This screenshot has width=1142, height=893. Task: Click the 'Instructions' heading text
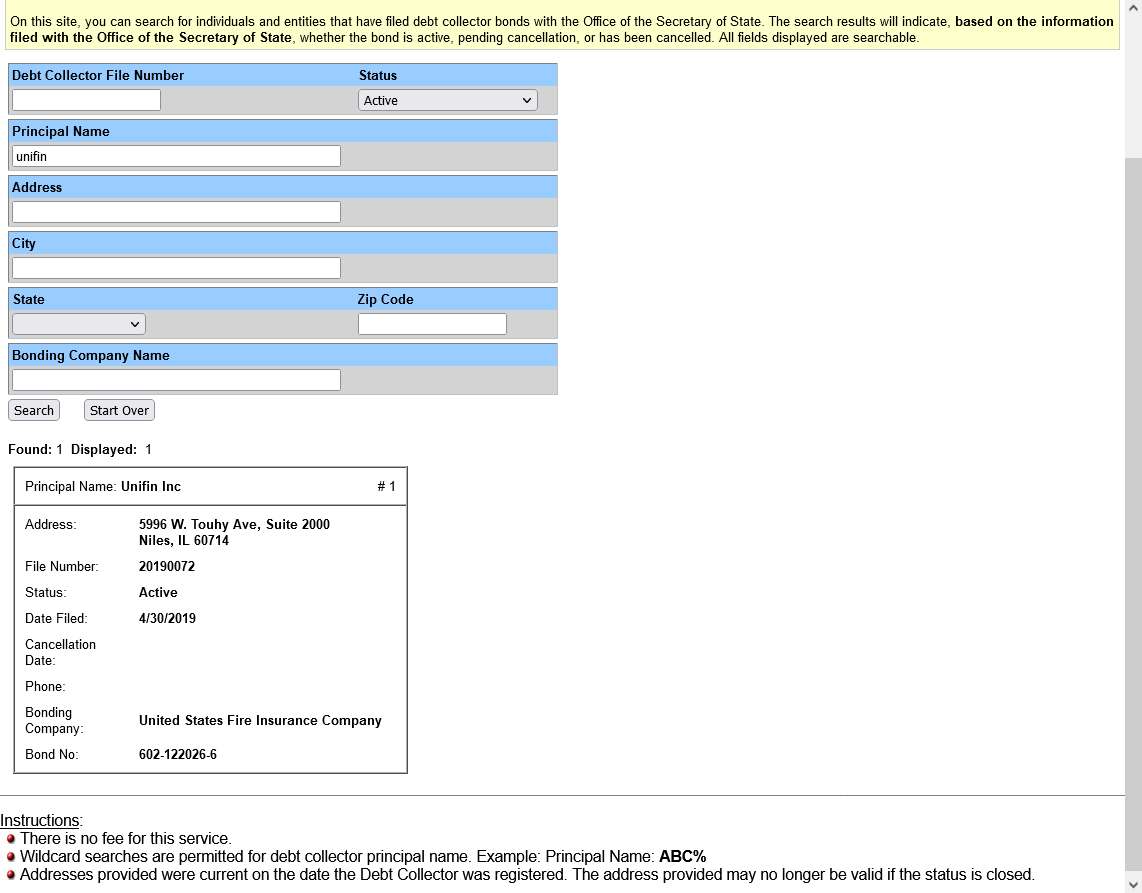(x=40, y=821)
